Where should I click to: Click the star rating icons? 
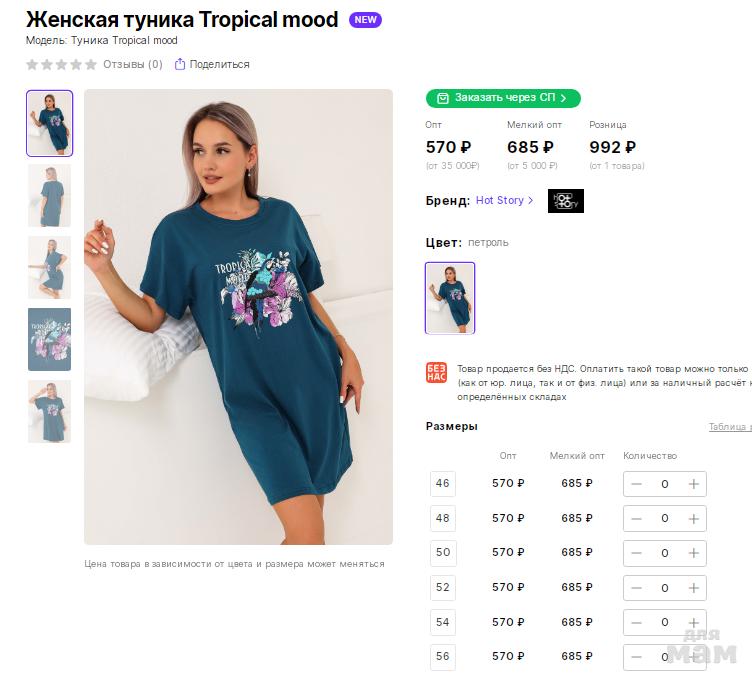61,64
